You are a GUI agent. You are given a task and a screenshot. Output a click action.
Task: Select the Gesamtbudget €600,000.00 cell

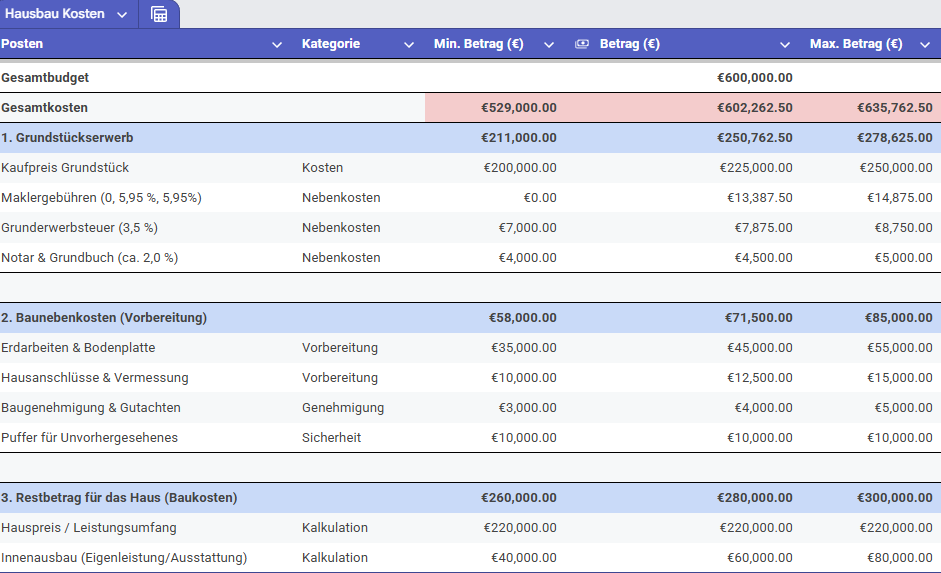click(754, 77)
